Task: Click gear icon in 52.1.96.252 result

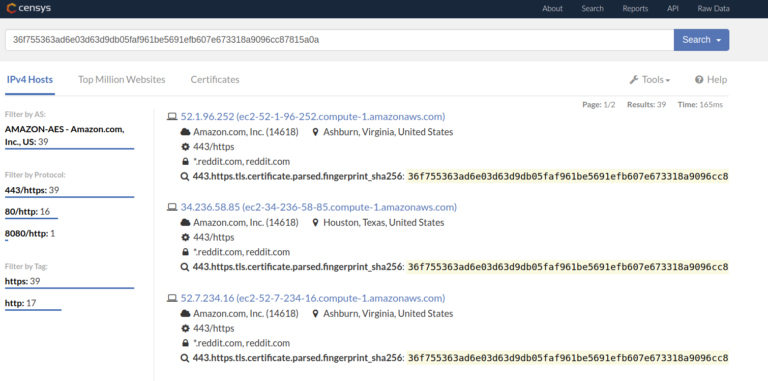Action: pyautogui.click(x=185, y=147)
